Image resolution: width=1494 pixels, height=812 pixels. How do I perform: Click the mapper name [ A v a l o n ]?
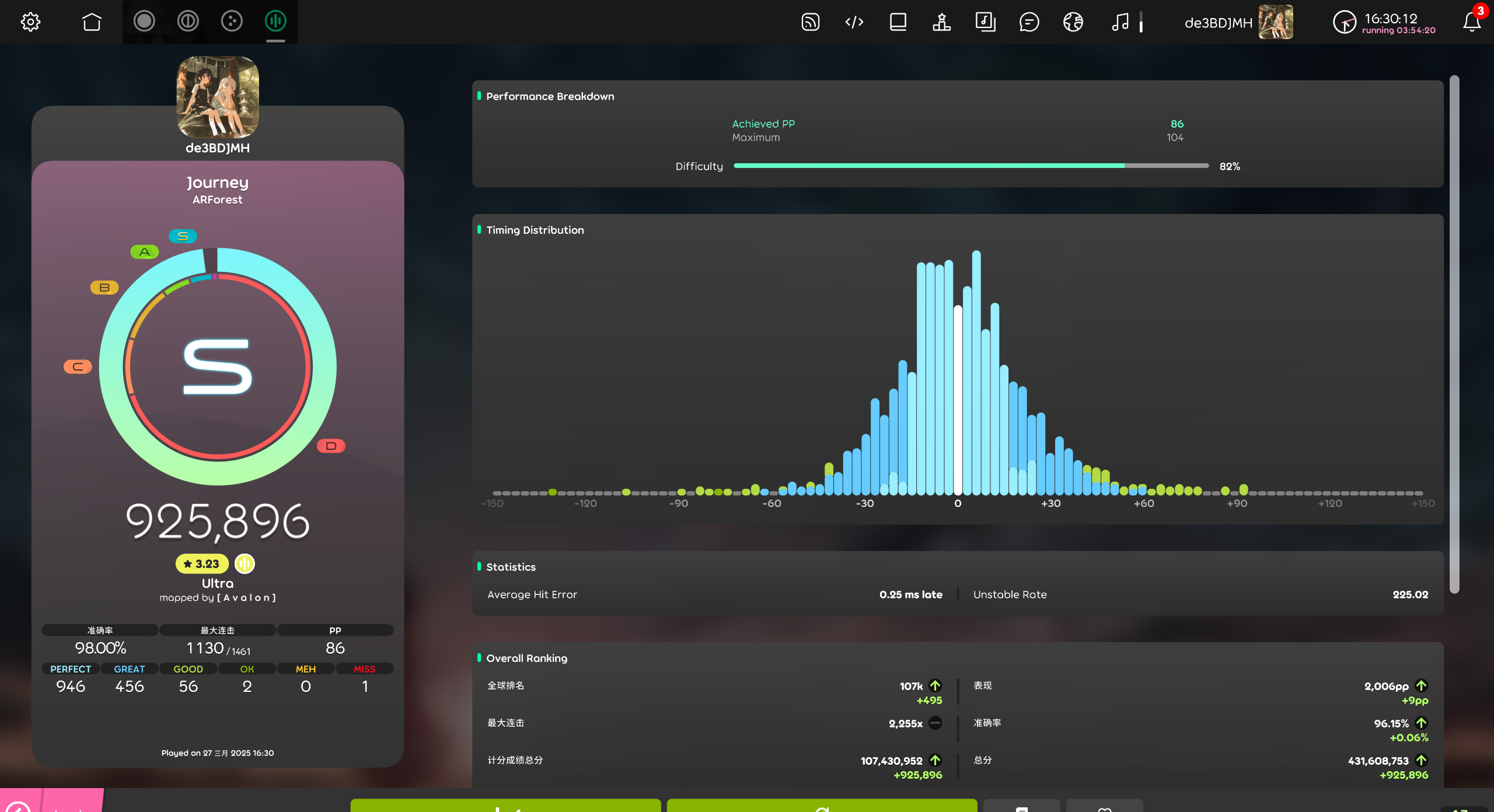click(x=246, y=598)
